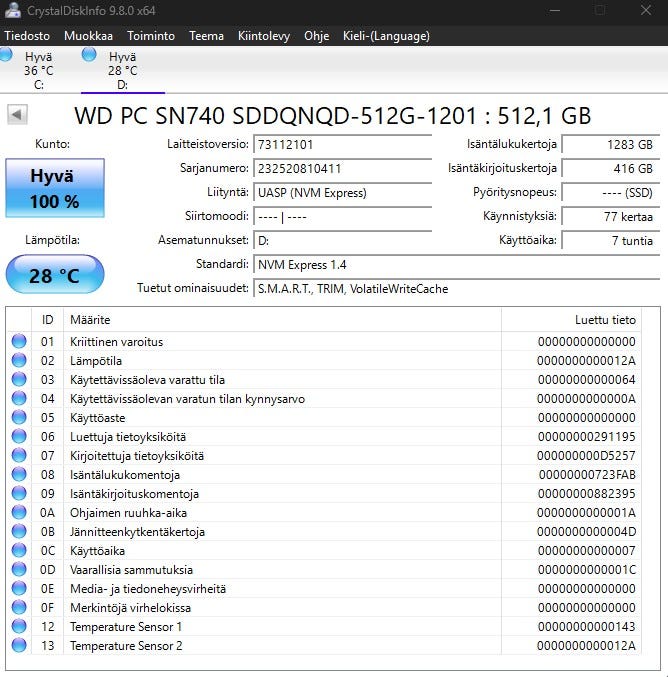The height and width of the screenshot is (677, 668).
Task: Click status orb for Isäntälukukomentoja row
Action: [x=19, y=474]
